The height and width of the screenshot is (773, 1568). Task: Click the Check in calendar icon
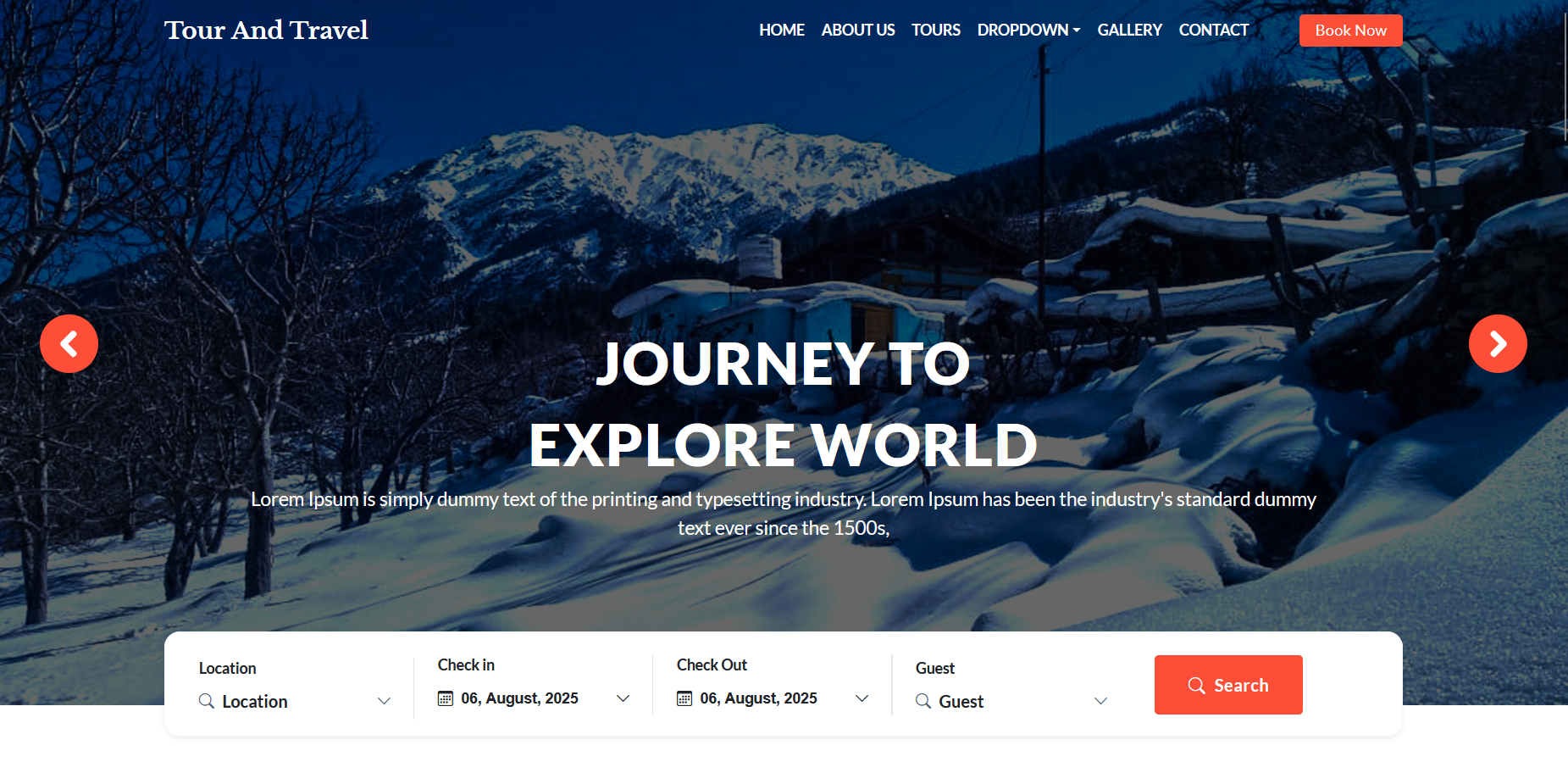446,698
